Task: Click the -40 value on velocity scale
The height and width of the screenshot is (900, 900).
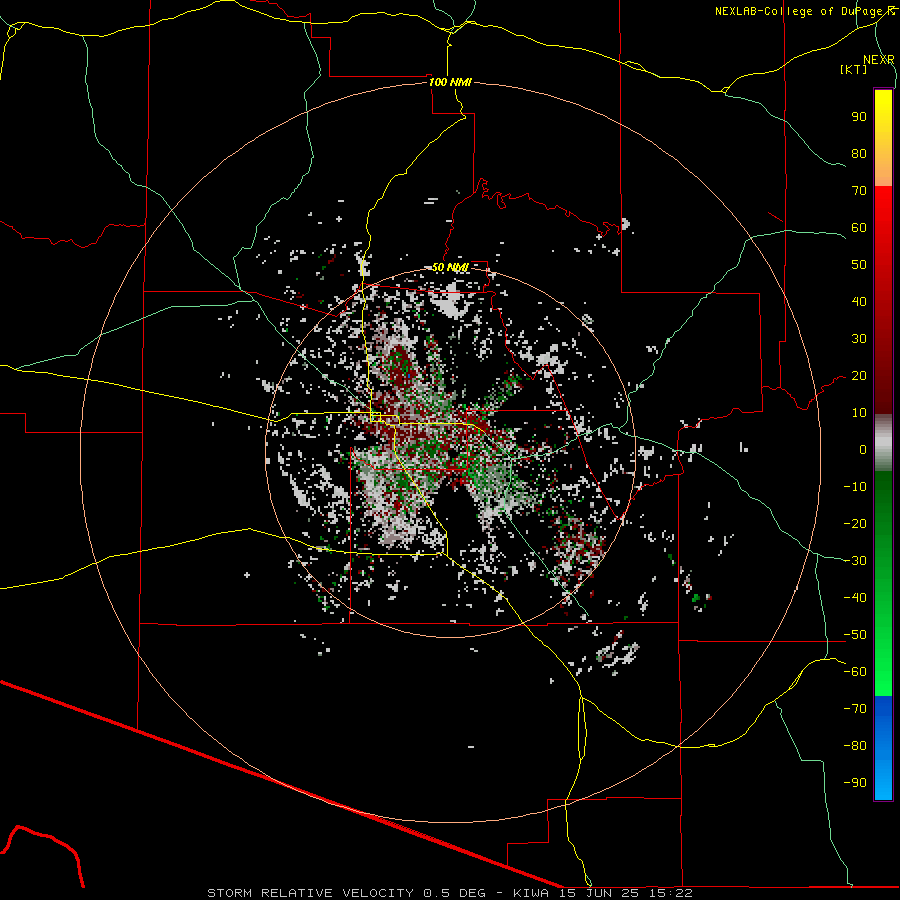Action: coord(855,598)
